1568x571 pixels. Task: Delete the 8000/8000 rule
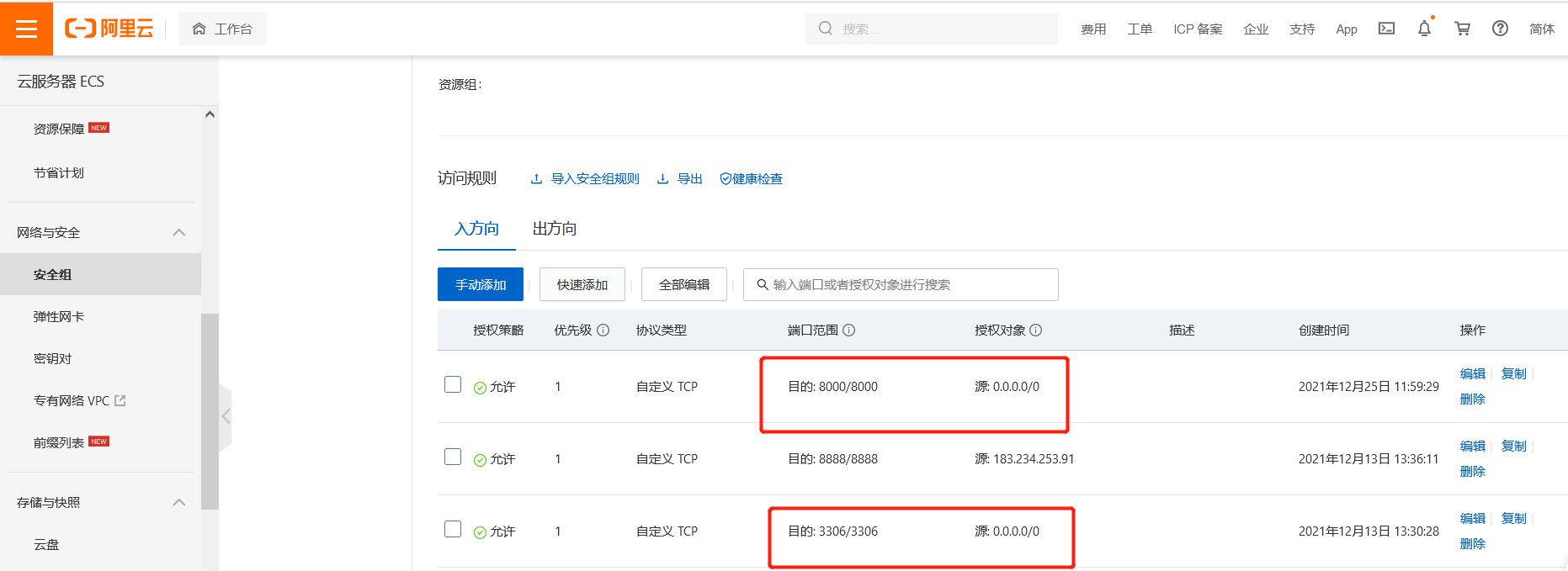tap(1473, 399)
